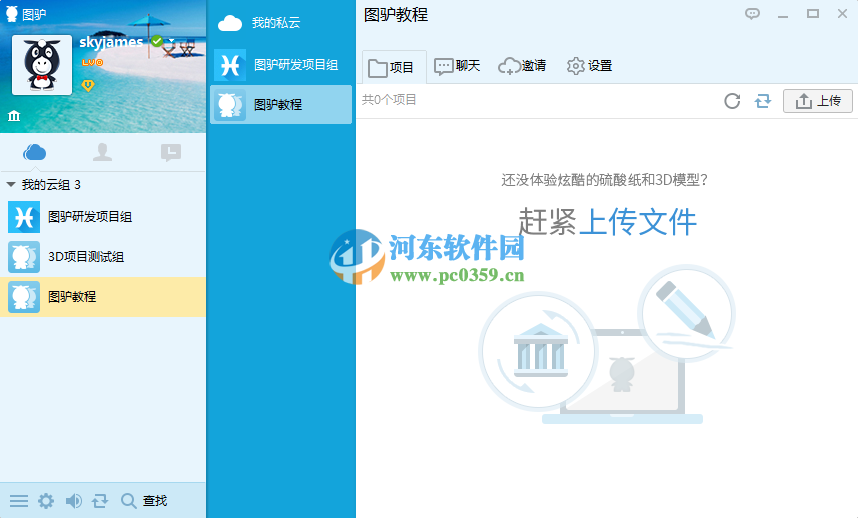
Task: Select 图驴教程 in the left group list
Action: tap(103, 296)
